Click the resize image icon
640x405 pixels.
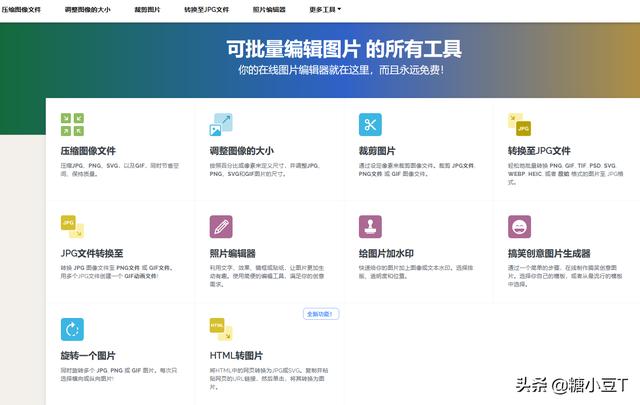coord(221,125)
